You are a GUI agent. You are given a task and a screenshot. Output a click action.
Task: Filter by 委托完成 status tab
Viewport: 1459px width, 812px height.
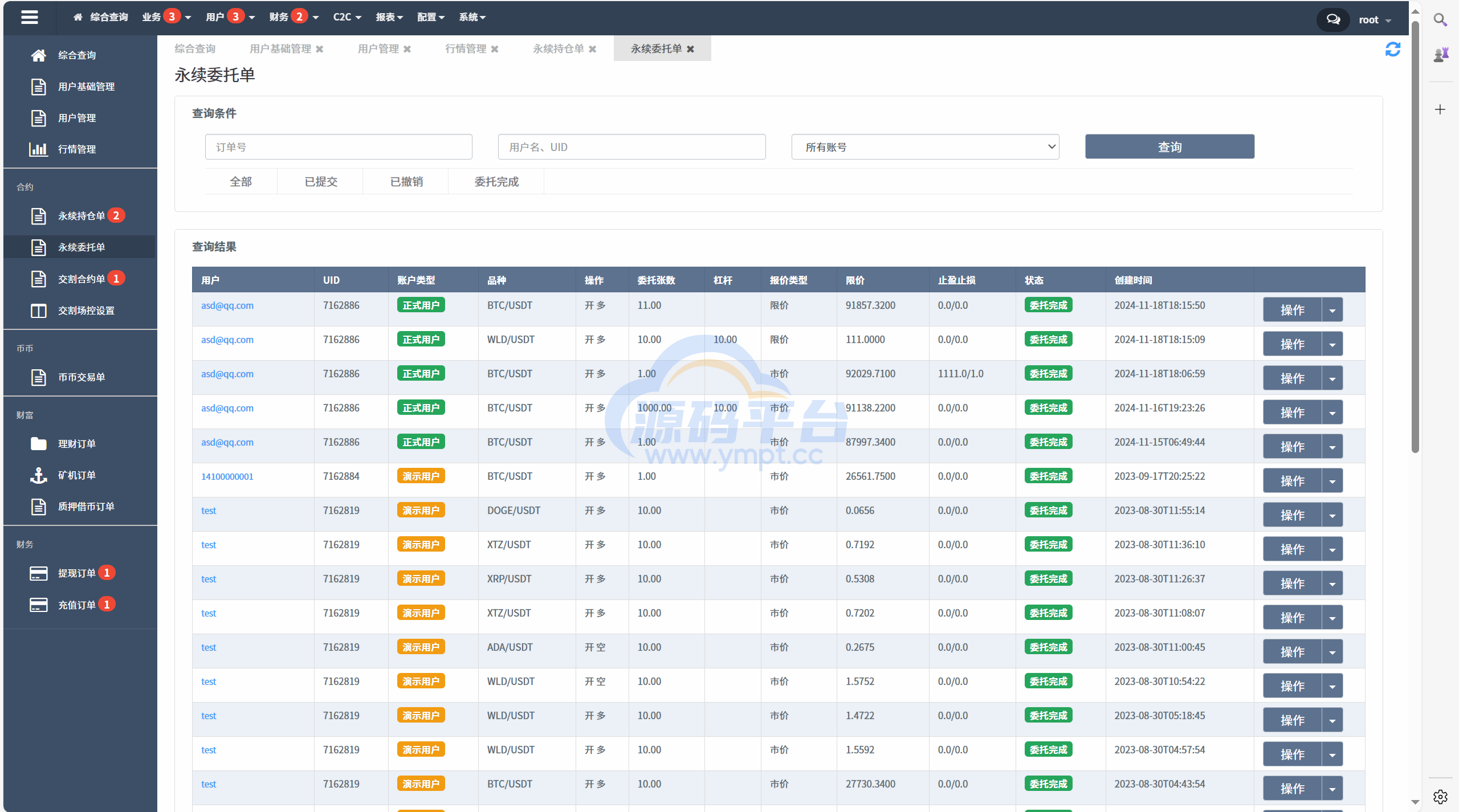coord(496,182)
